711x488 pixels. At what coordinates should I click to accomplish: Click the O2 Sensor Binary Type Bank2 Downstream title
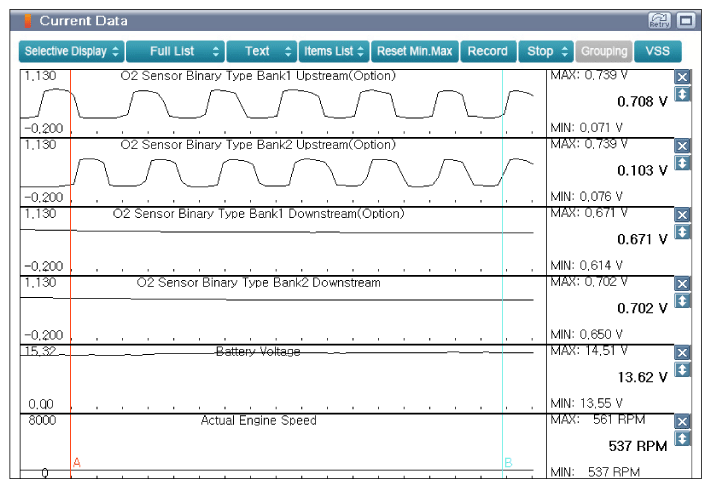[258, 283]
